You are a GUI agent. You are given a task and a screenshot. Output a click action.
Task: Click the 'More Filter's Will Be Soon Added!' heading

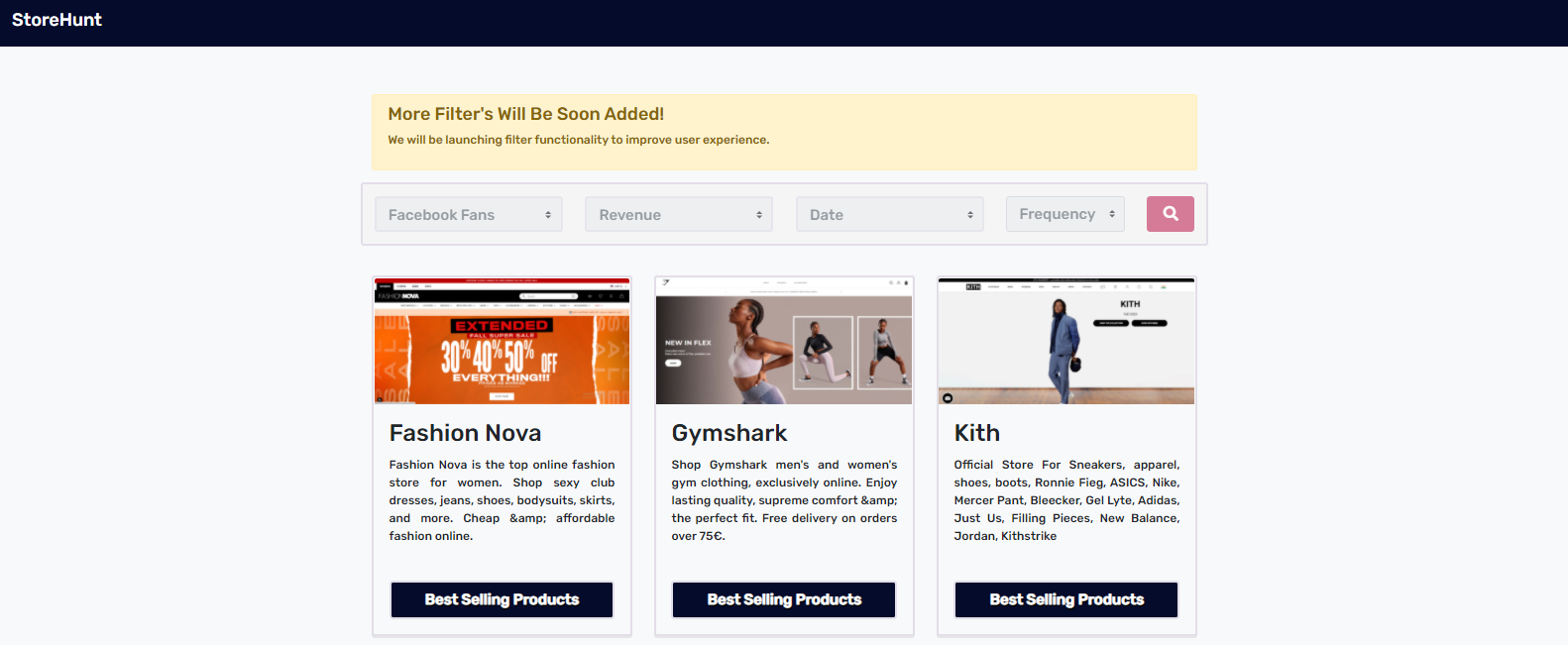(x=526, y=114)
